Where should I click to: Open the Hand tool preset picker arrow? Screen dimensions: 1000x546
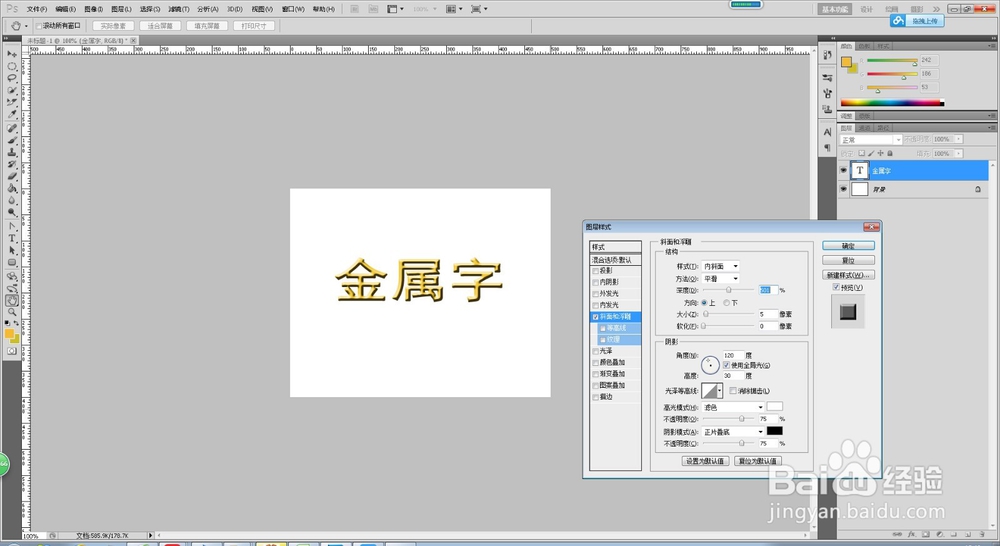(26, 26)
